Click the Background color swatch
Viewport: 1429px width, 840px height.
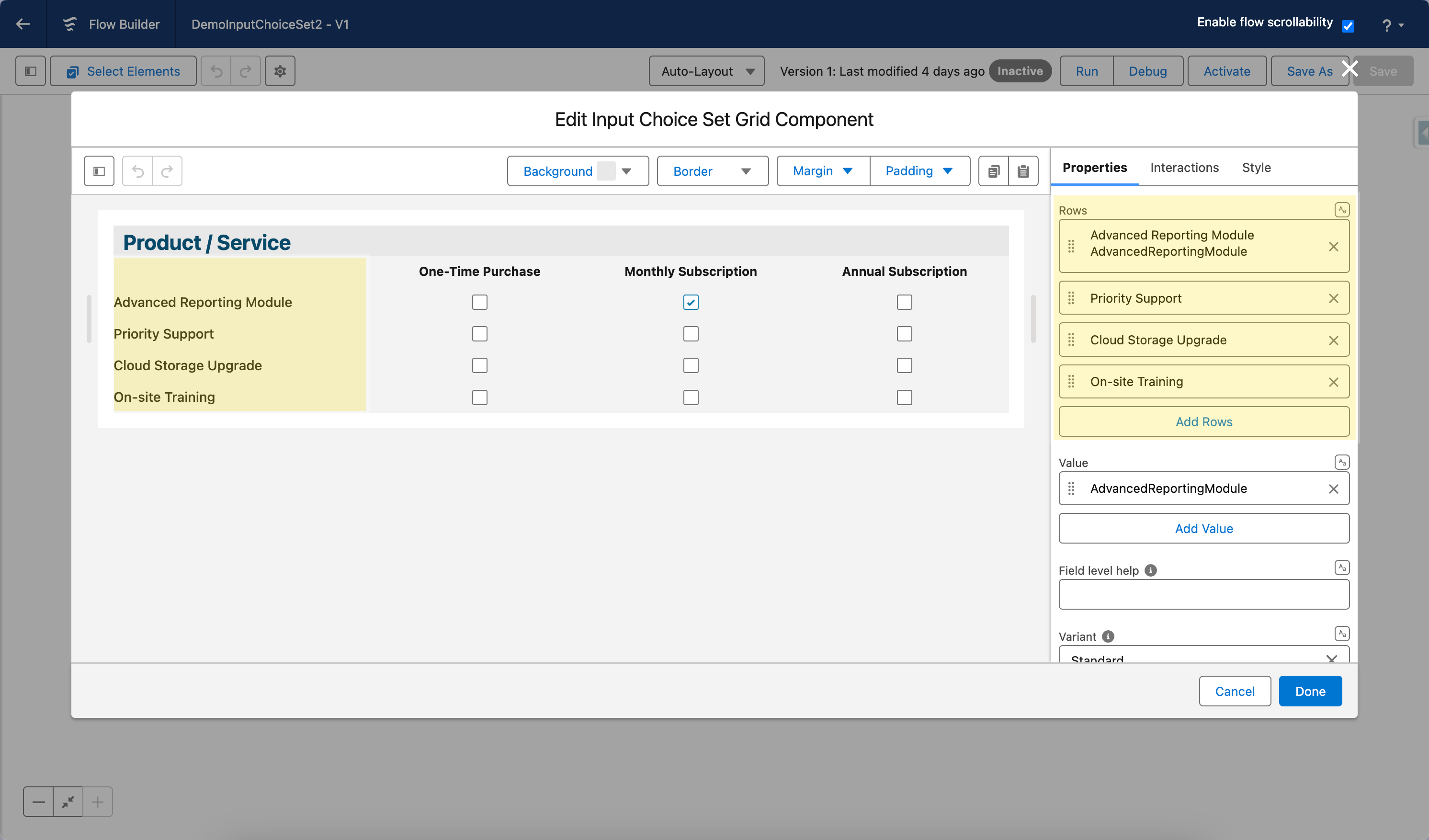(606, 171)
